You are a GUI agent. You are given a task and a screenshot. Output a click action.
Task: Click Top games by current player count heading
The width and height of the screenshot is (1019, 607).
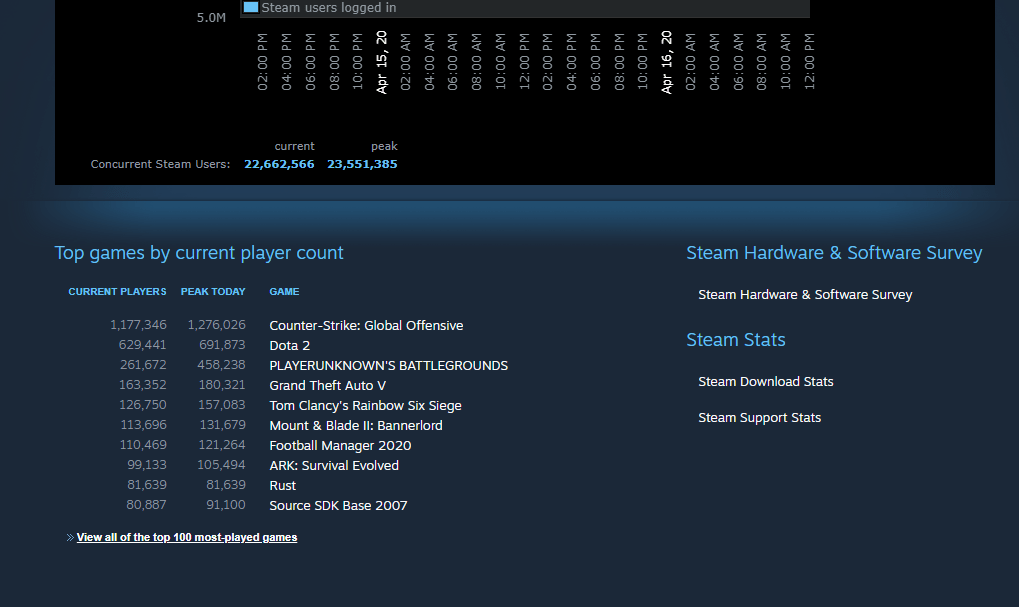click(199, 253)
